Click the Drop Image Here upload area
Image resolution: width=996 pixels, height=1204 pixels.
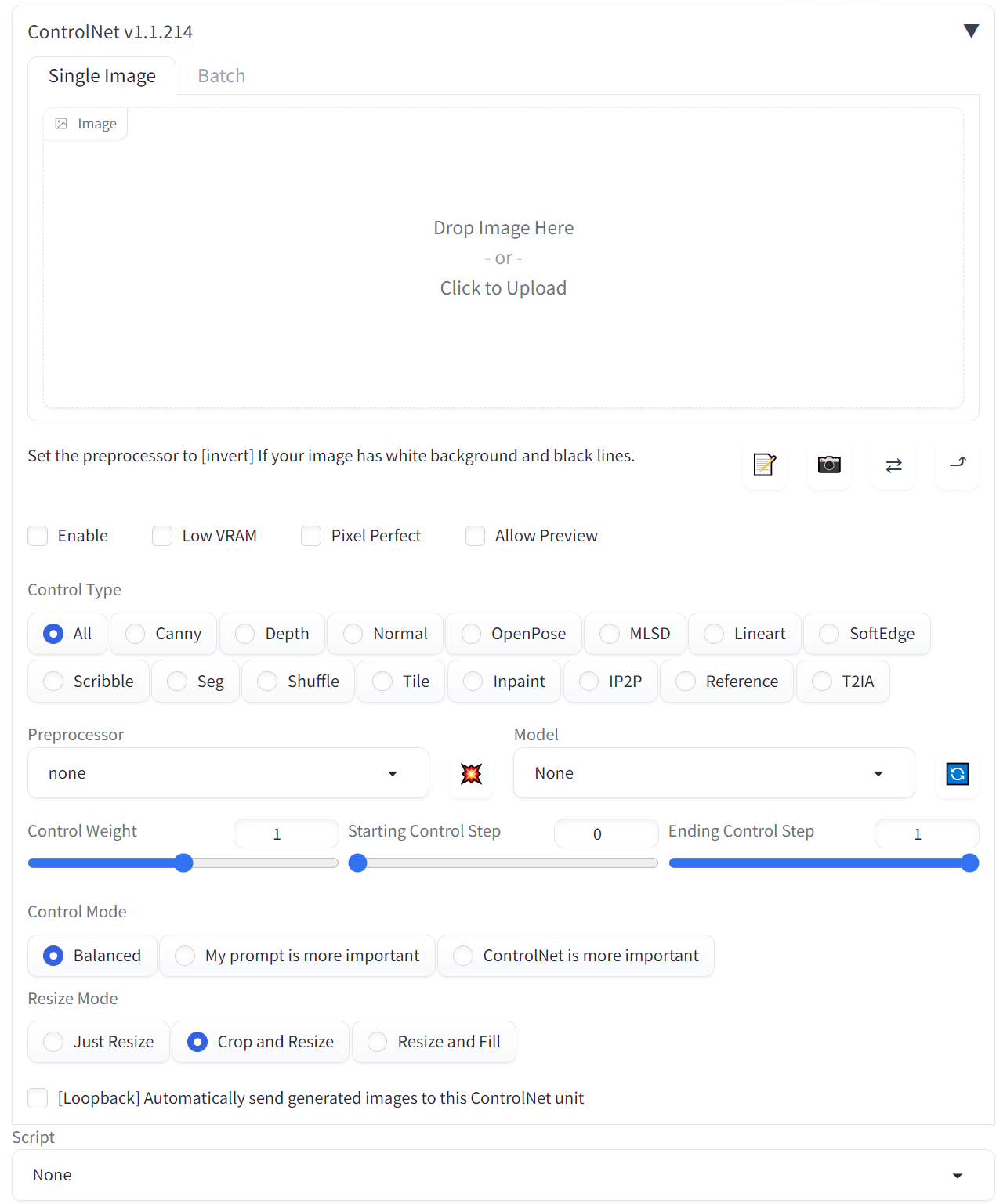(503, 258)
